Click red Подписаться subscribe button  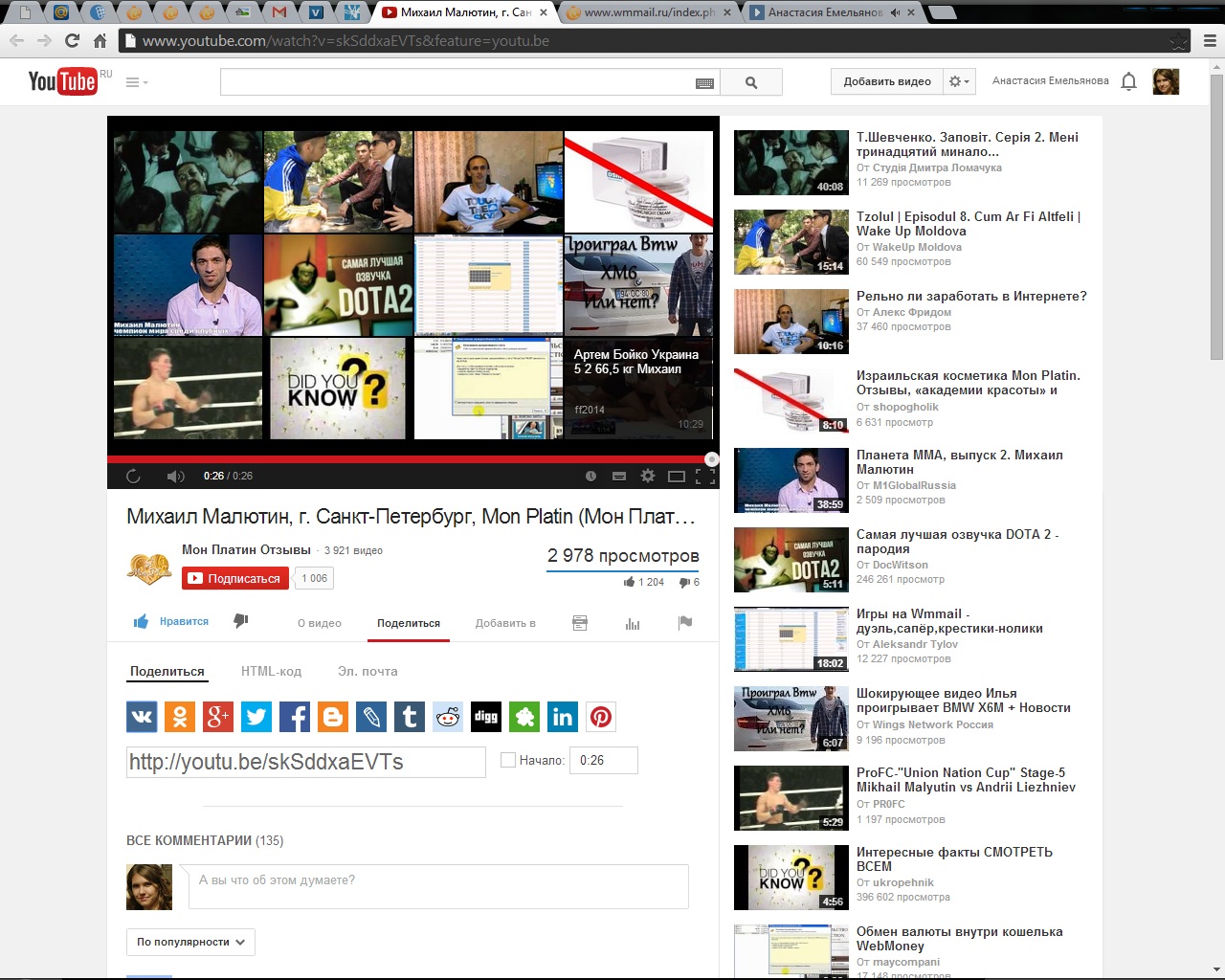pos(235,578)
